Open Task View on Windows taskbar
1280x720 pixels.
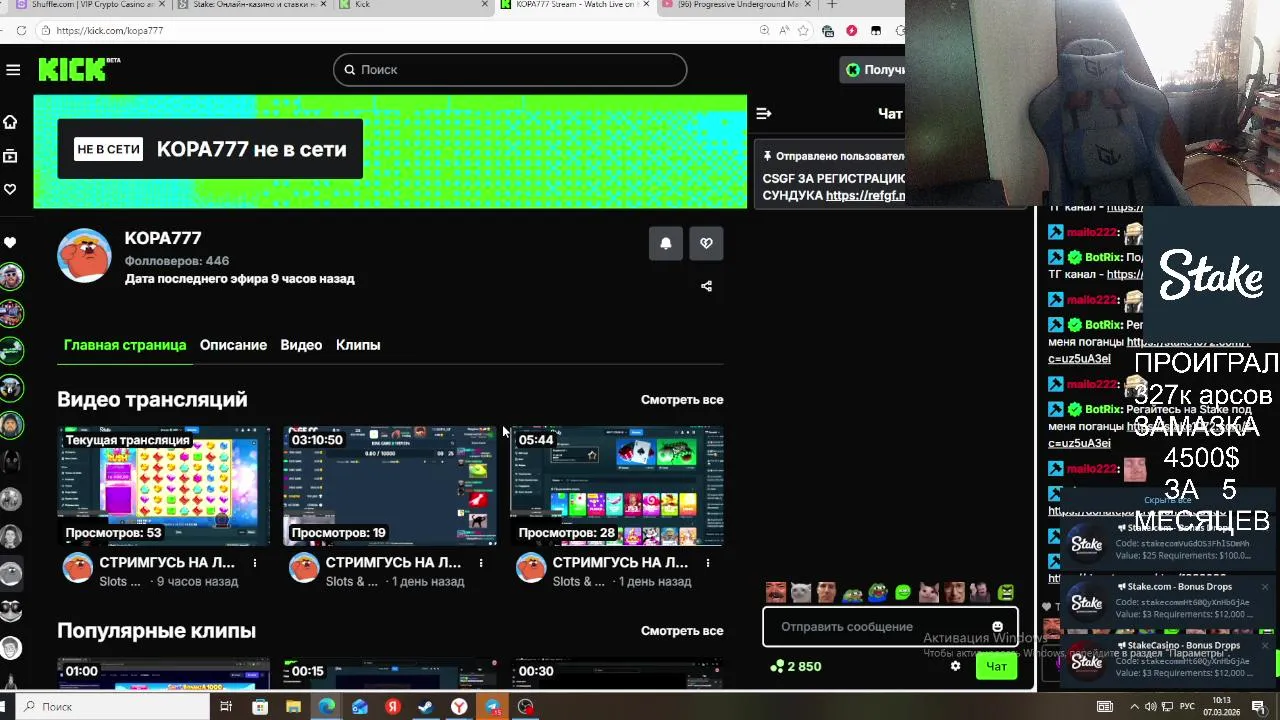(226, 707)
